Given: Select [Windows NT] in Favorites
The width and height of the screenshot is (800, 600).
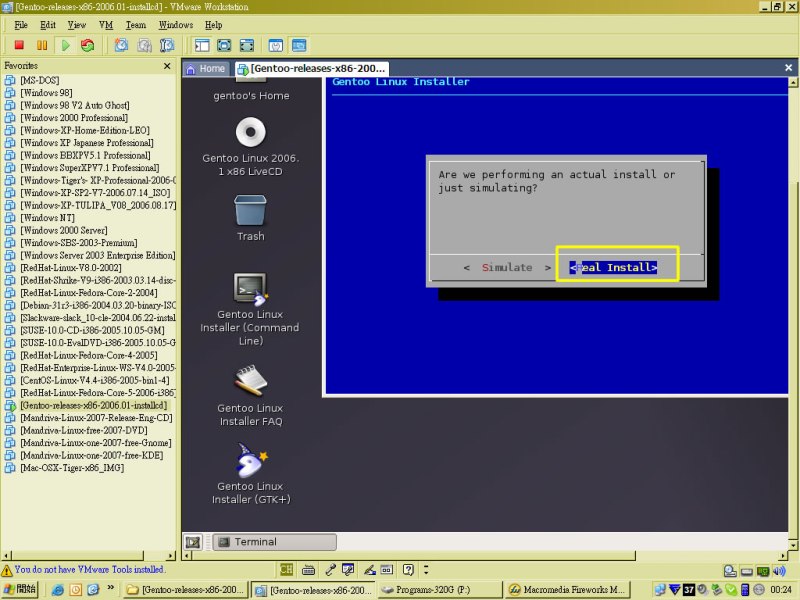Looking at the screenshot, I should click(47, 218).
